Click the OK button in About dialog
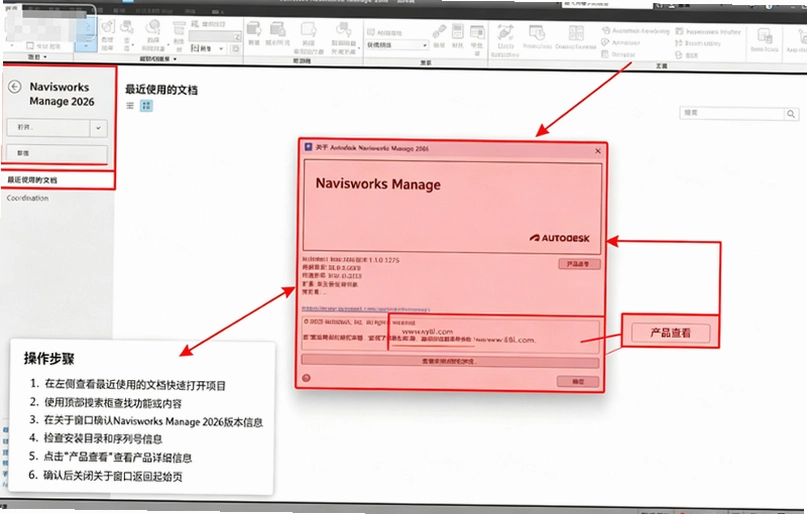Screen dimensions: 807x514 click(x=577, y=381)
